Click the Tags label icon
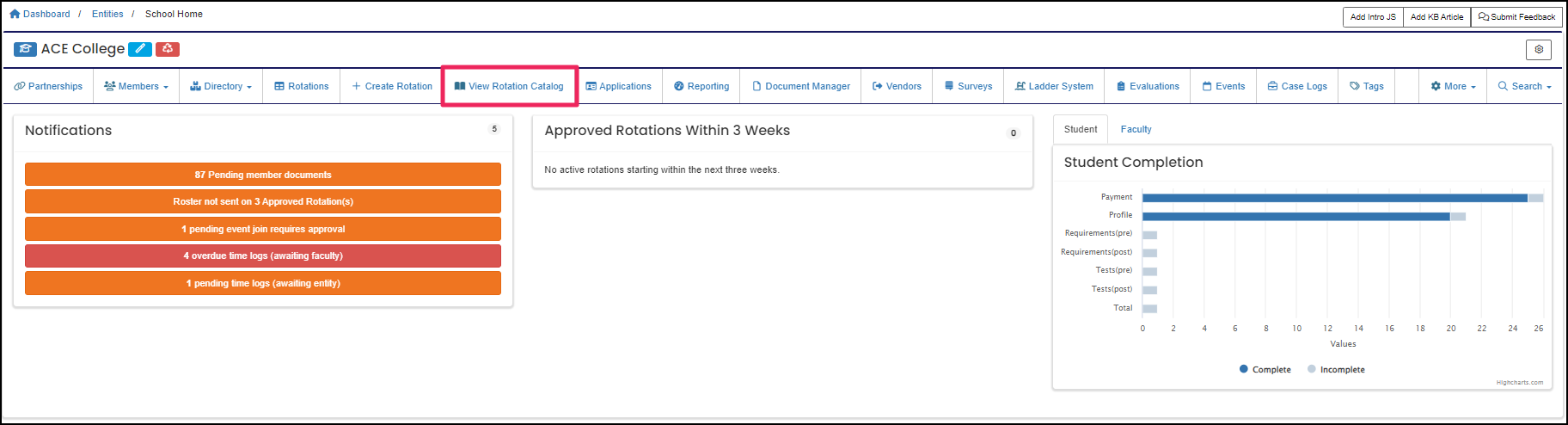 (1355, 86)
